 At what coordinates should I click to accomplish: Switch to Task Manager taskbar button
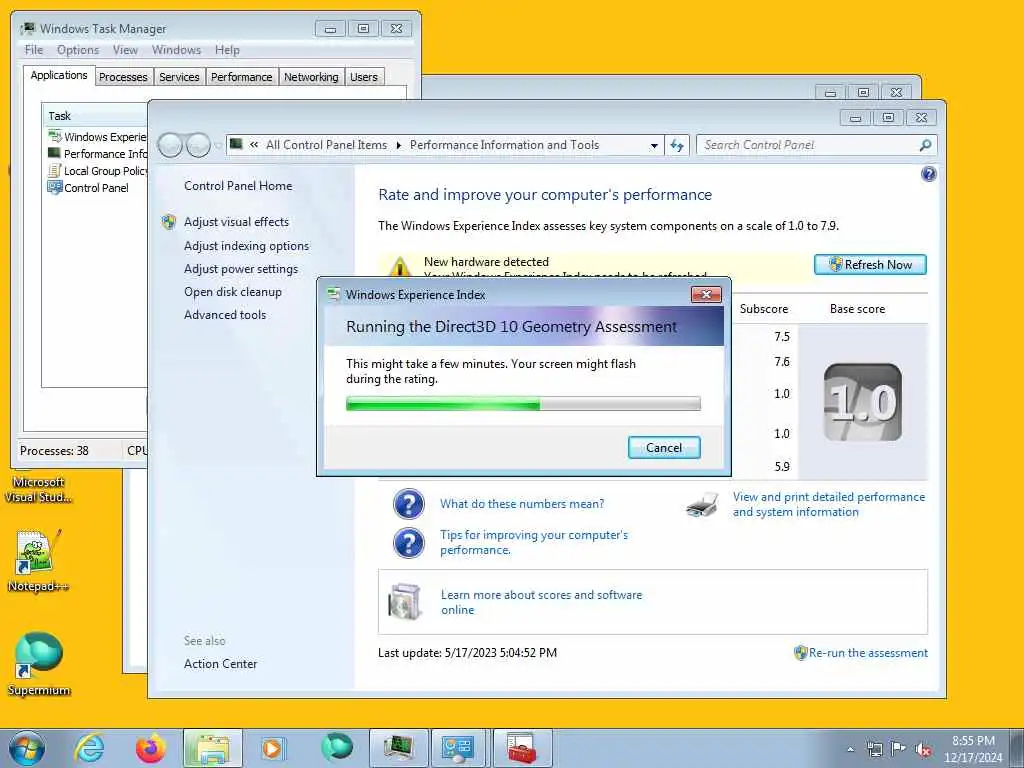coord(399,748)
